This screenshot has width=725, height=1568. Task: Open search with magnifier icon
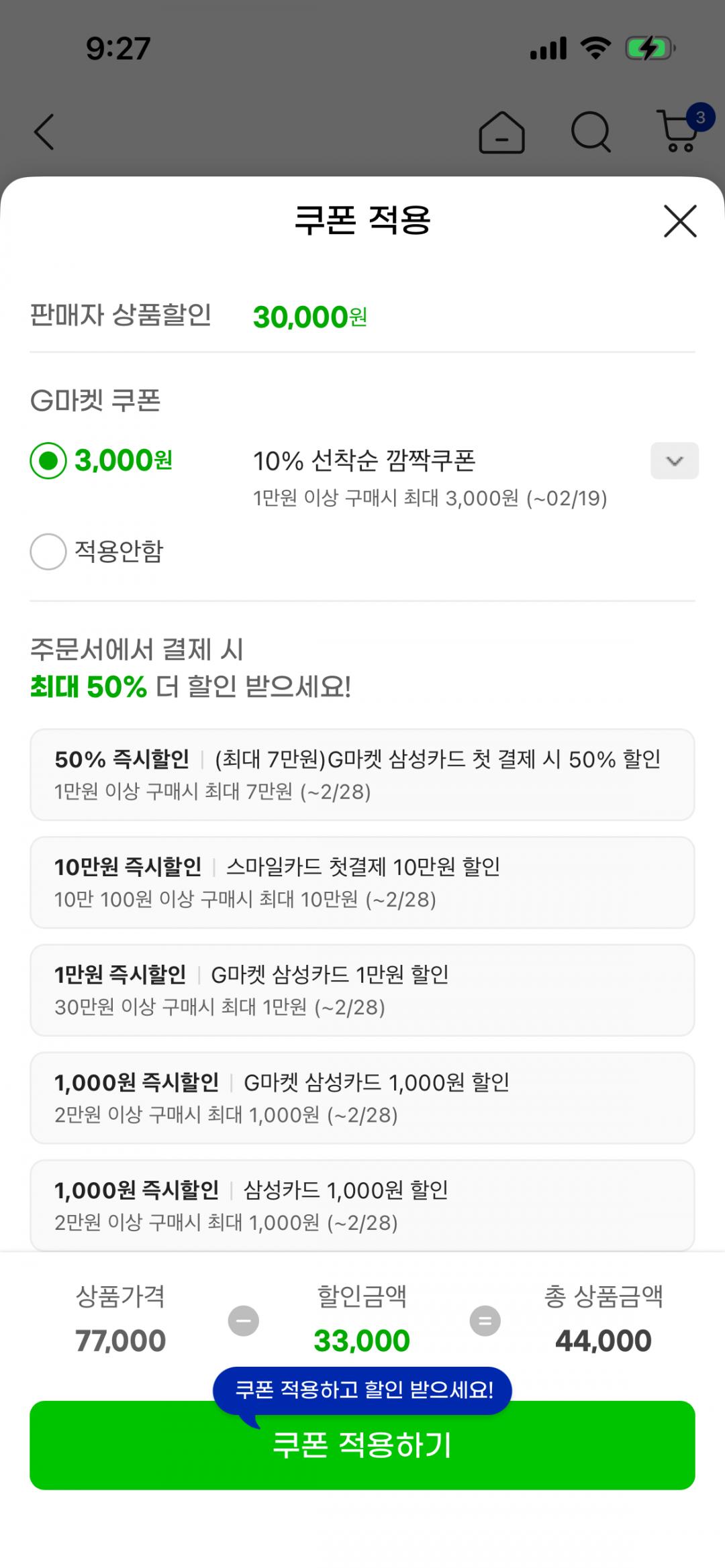coord(591,132)
